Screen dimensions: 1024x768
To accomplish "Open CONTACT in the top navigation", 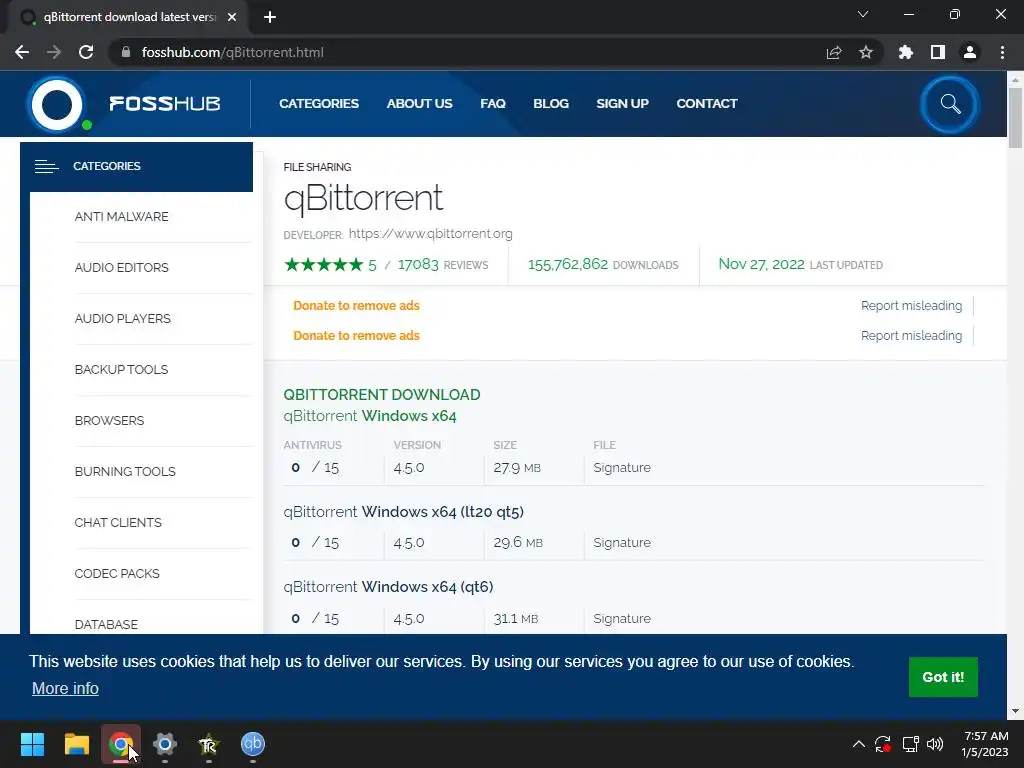I will tap(707, 104).
